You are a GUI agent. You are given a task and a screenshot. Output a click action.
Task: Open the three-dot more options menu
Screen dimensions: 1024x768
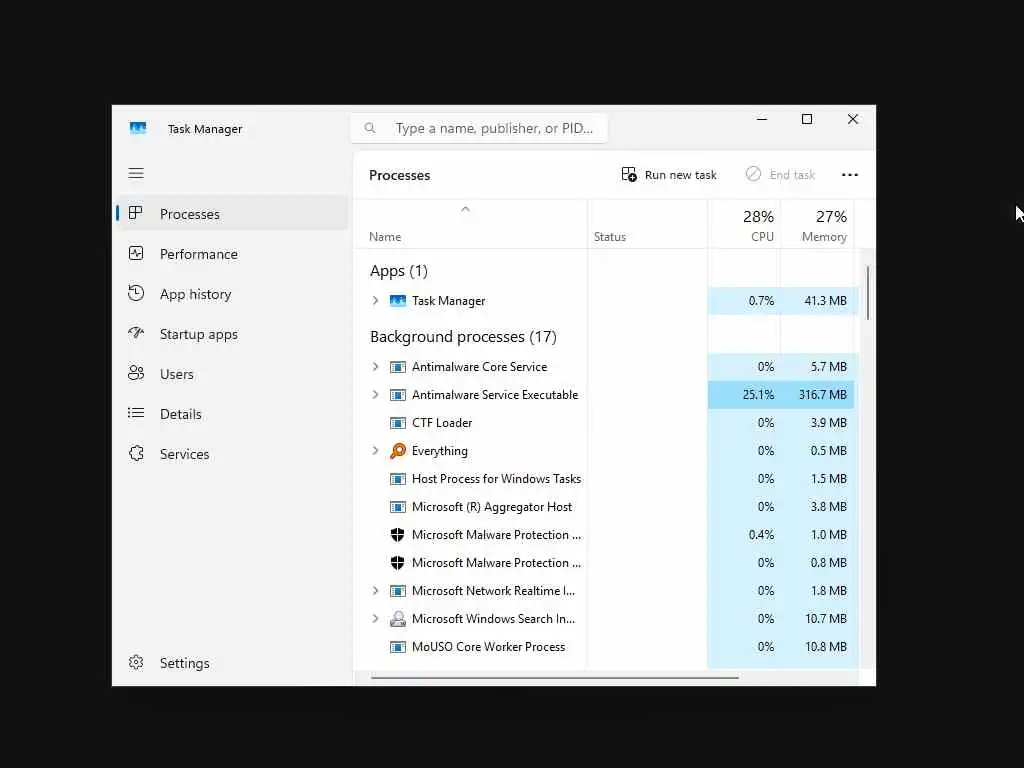click(x=850, y=174)
